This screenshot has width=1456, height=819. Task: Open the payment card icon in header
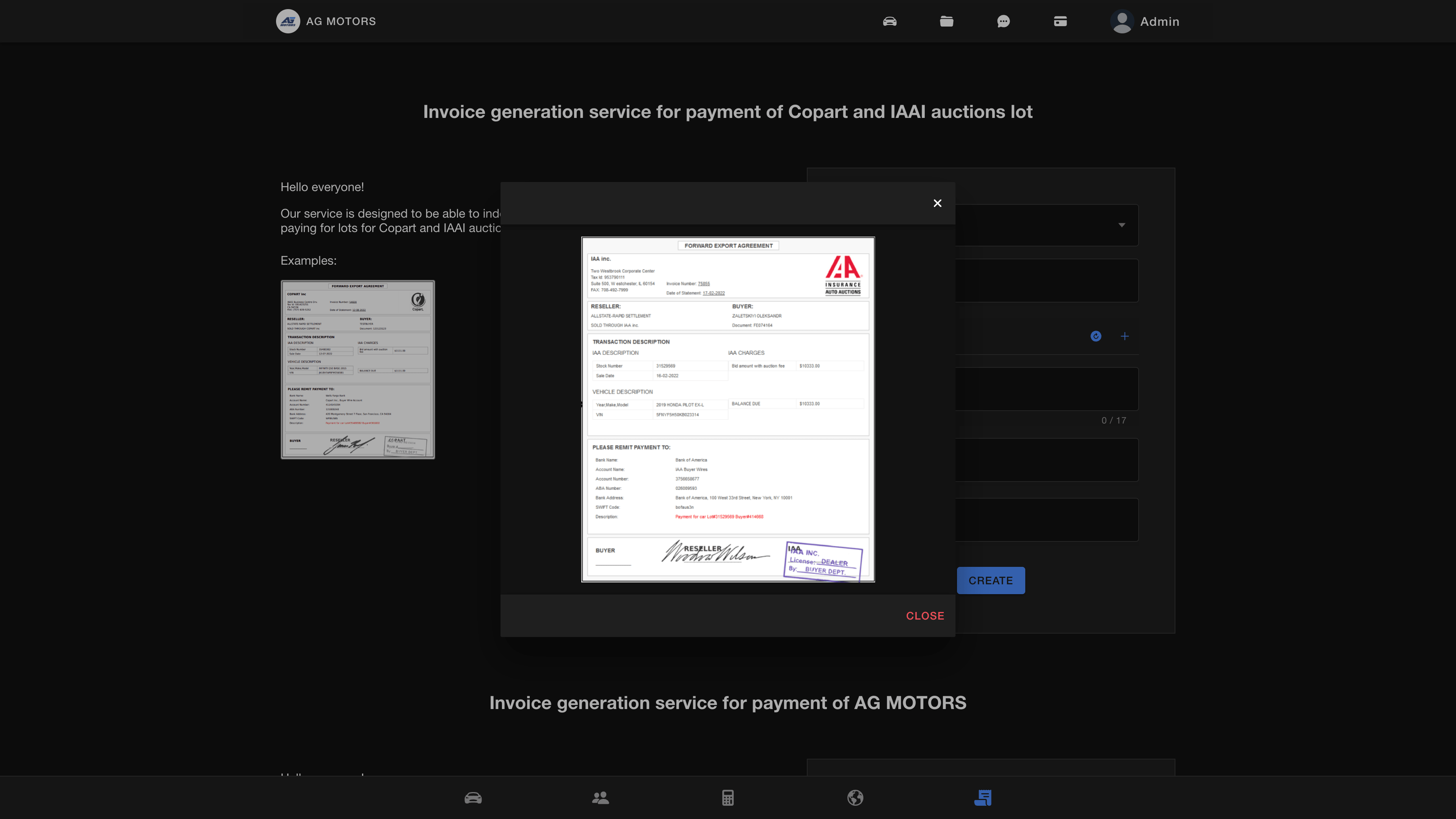tap(1061, 22)
